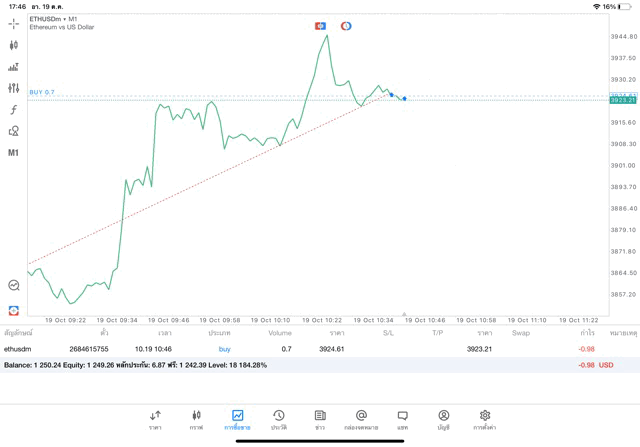
Task: Switch to the quotes (ราคา) tab
Action: [x=155, y=419]
